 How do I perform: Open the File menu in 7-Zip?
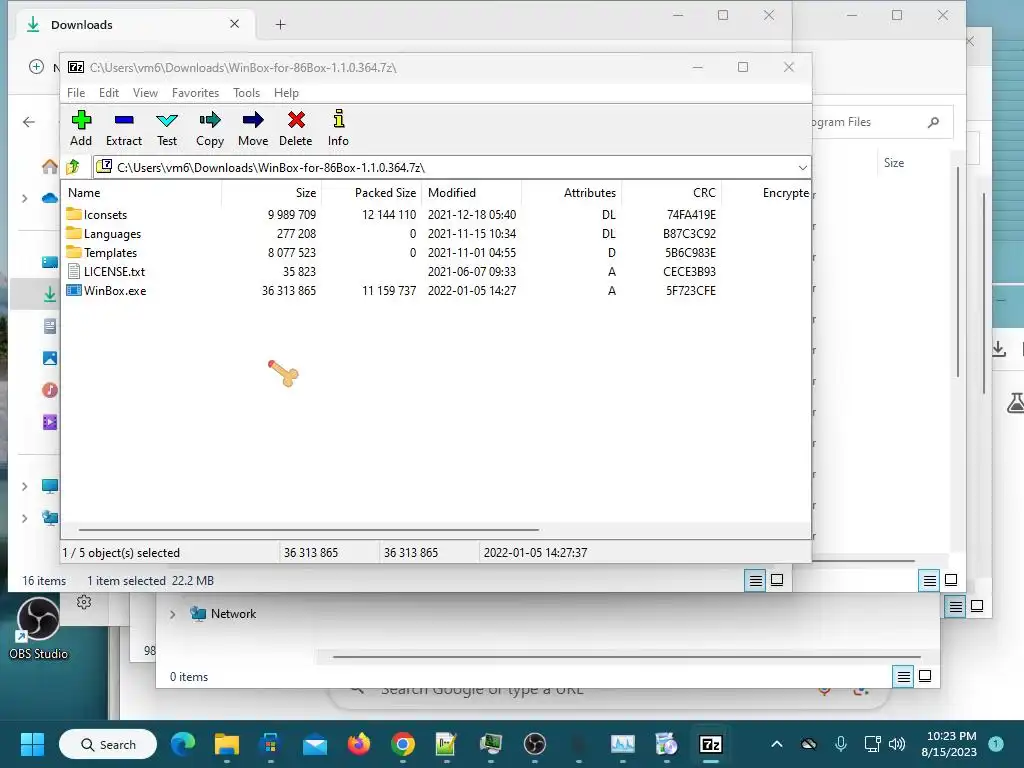coord(76,93)
